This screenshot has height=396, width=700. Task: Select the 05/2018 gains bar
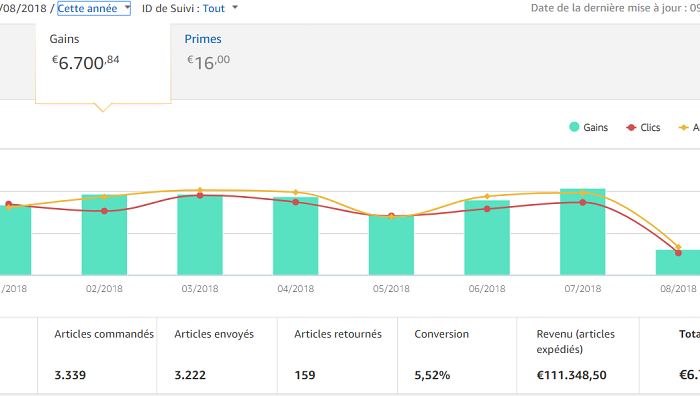point(391,245)
